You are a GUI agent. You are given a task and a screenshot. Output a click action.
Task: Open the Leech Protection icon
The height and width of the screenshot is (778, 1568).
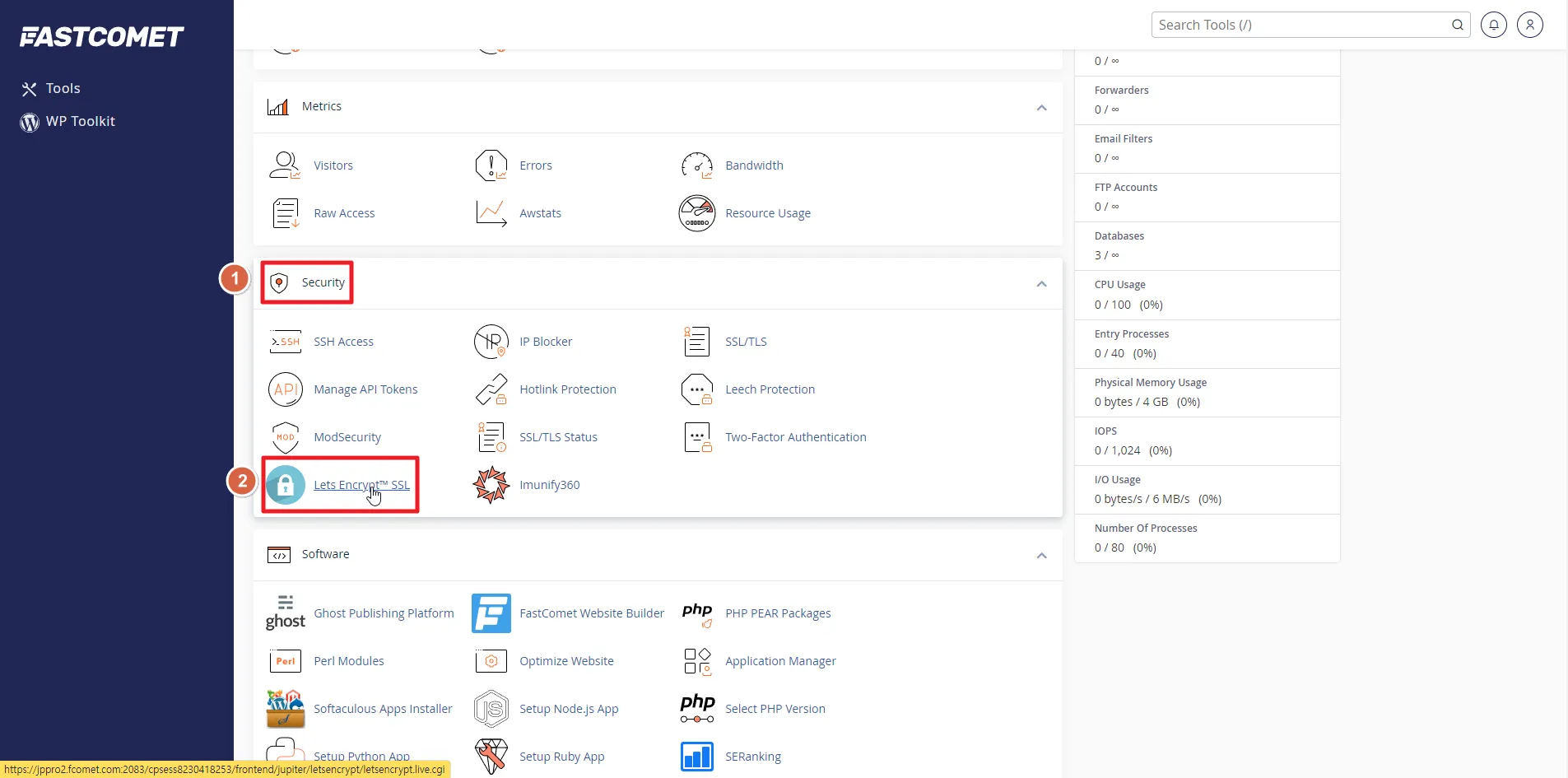click(x=697, y=389)
